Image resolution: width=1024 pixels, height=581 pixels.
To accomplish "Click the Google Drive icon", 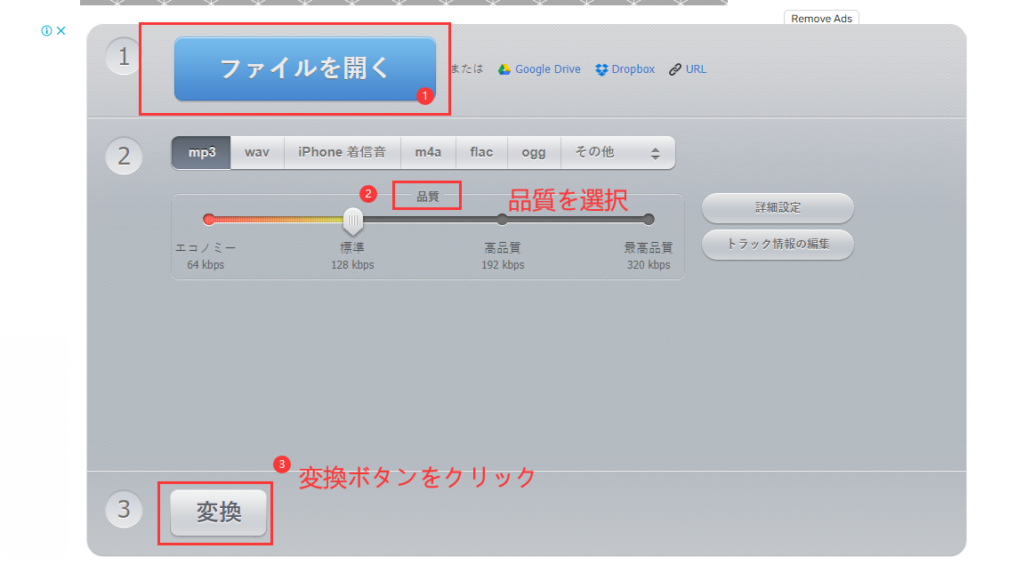I will [506, 69].
